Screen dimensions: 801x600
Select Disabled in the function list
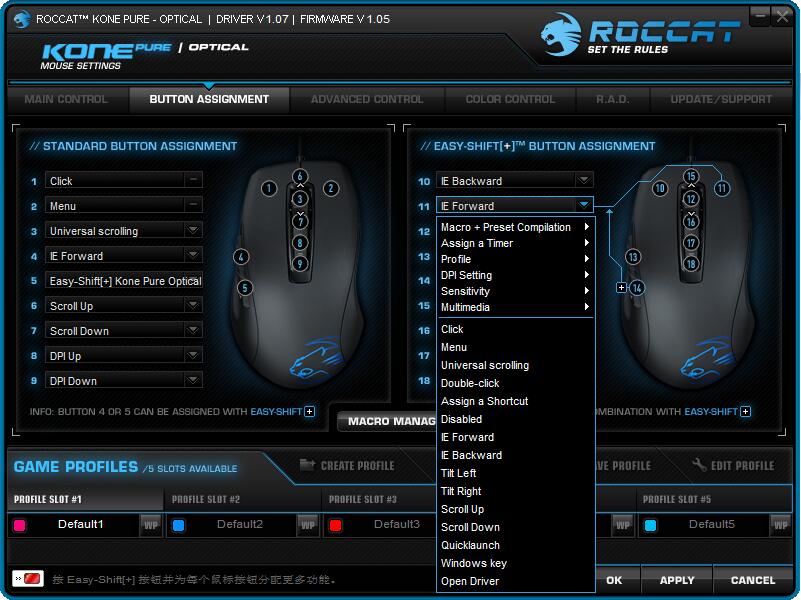pyautogui.click(x=515, y=419)
